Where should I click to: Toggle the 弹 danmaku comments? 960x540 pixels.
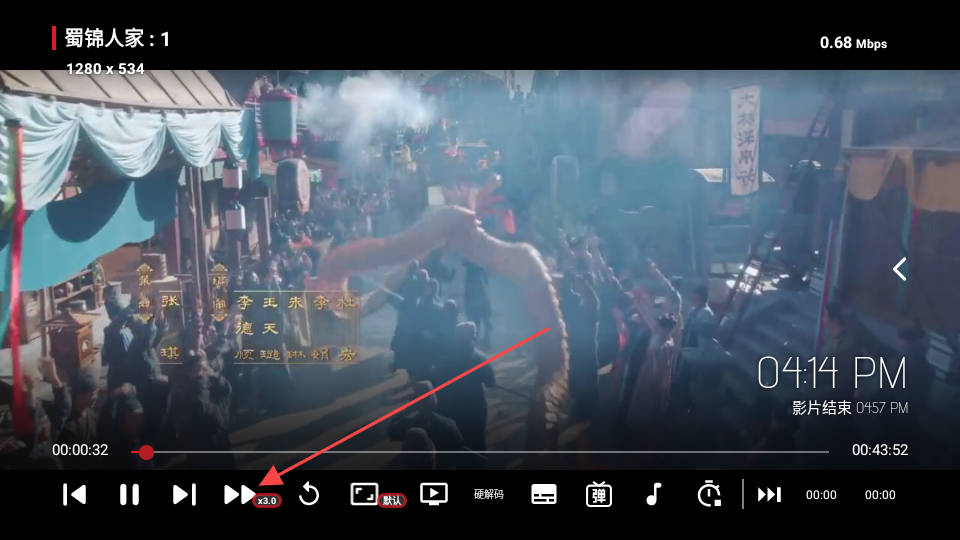click(x=599, y=494)
